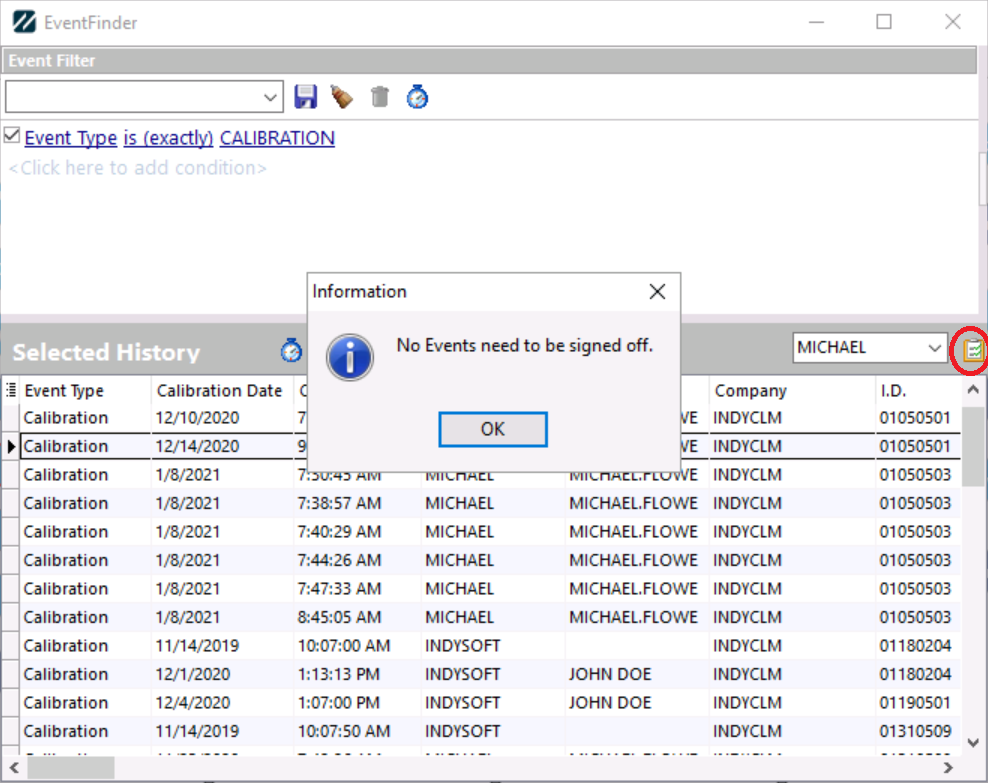Click the stopwatch icon beside Selected History

[291, 351]
